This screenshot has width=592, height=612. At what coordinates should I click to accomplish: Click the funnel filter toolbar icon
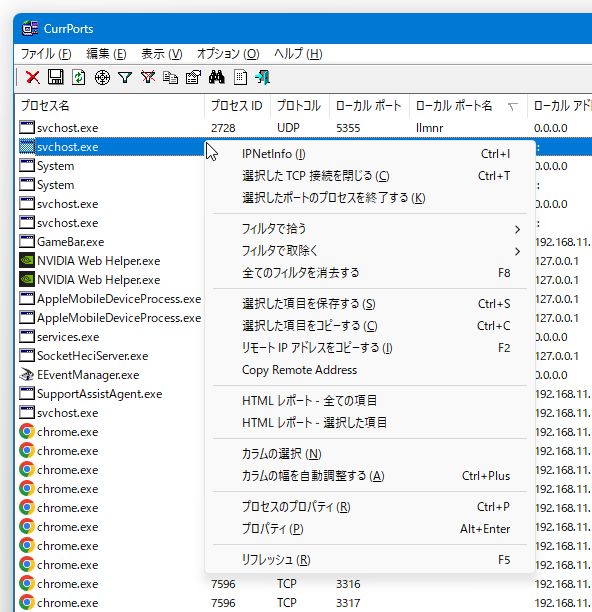click(x=125, y=77)
